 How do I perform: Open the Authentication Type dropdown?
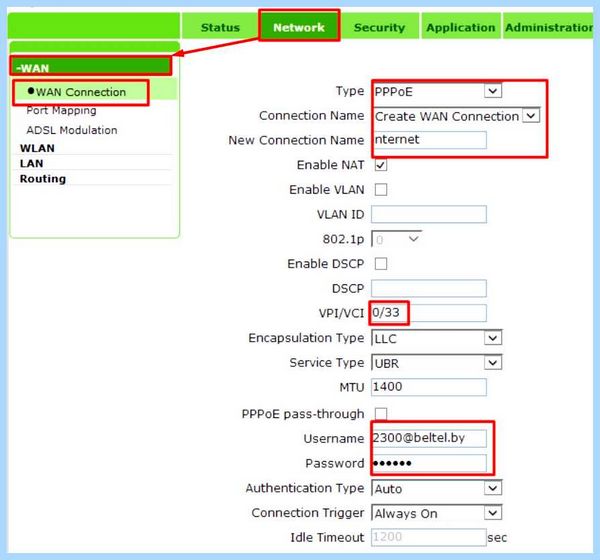[x=437, y=488]
